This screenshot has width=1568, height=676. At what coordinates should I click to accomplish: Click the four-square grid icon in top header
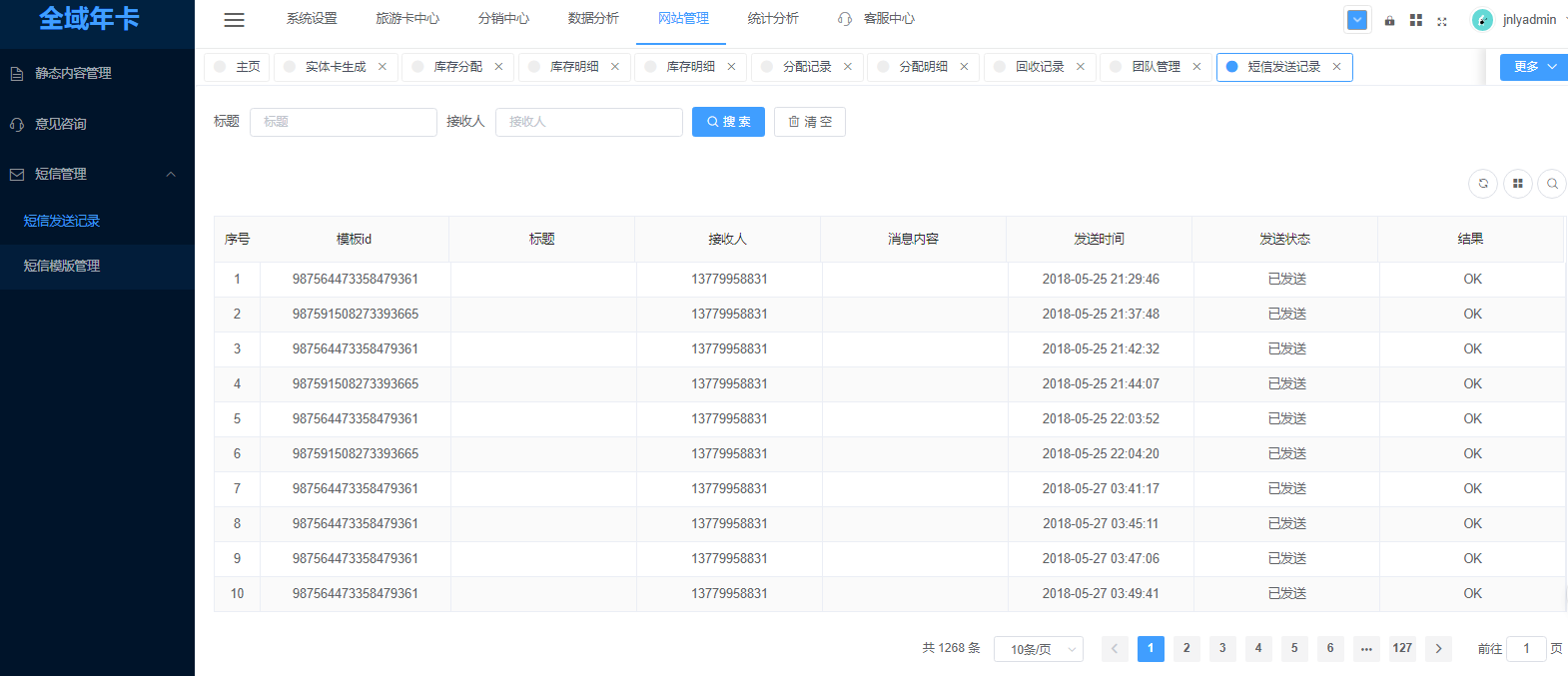pyautogui.click(x=1415, y=20)
